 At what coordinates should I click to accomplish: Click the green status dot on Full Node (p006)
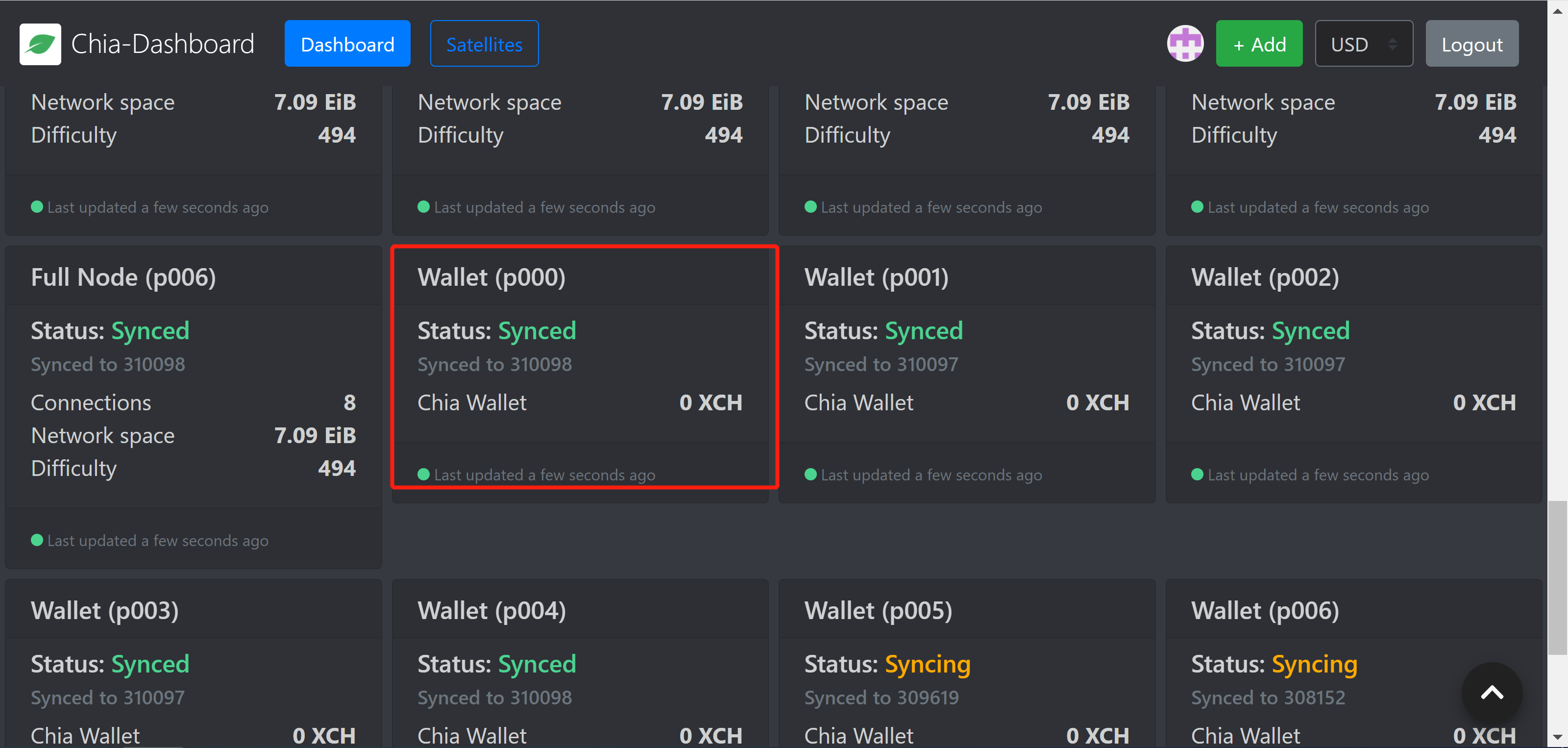(x=37, y=540)
